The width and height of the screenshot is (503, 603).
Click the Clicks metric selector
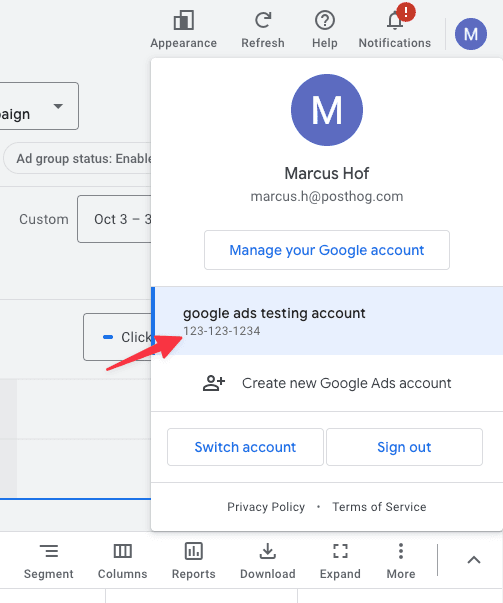[x=118, y=337]
